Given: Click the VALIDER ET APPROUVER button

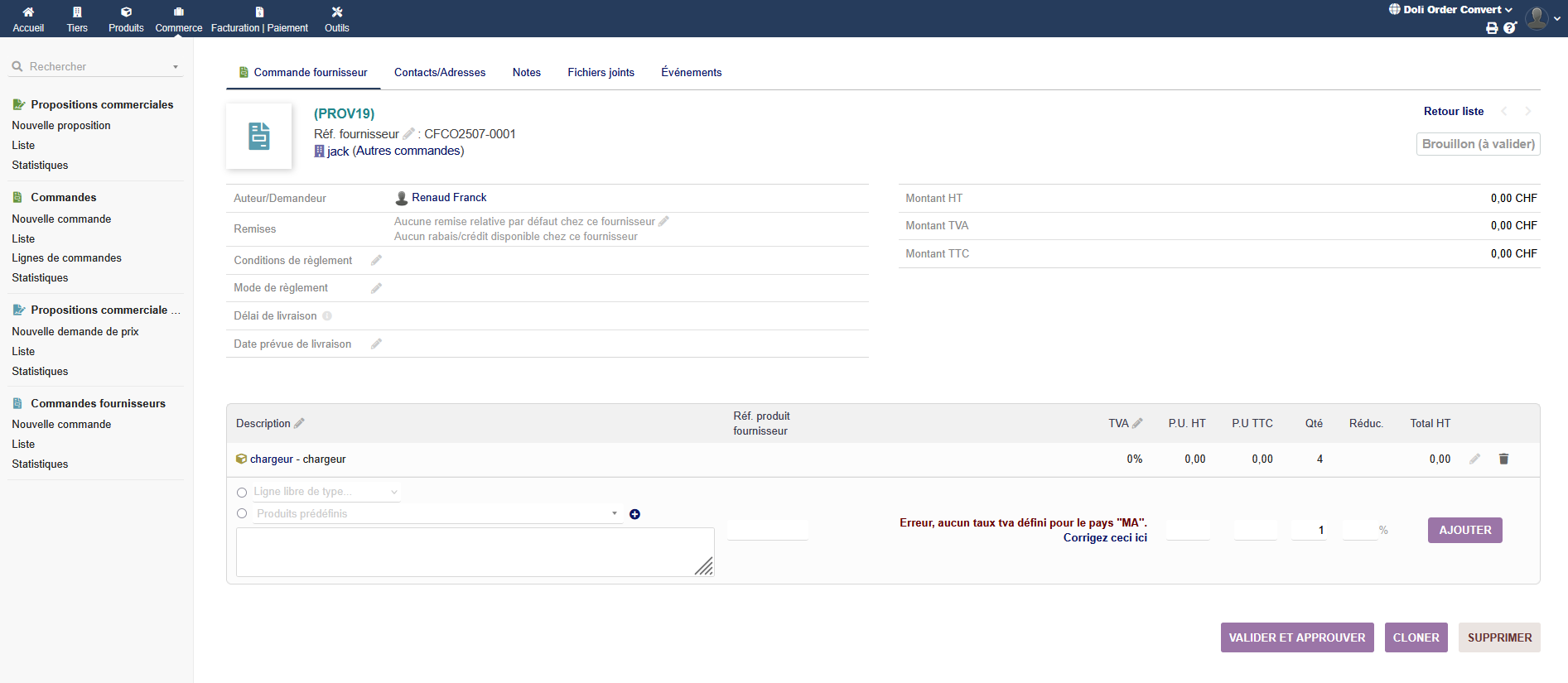Looking at the screenshot, I should [x=1296, y=637].
